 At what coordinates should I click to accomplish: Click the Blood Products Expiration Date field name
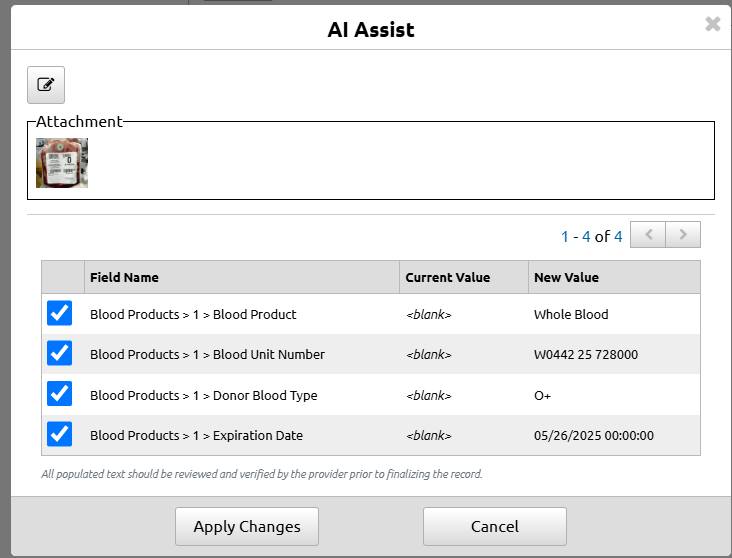tap(197, 436)
